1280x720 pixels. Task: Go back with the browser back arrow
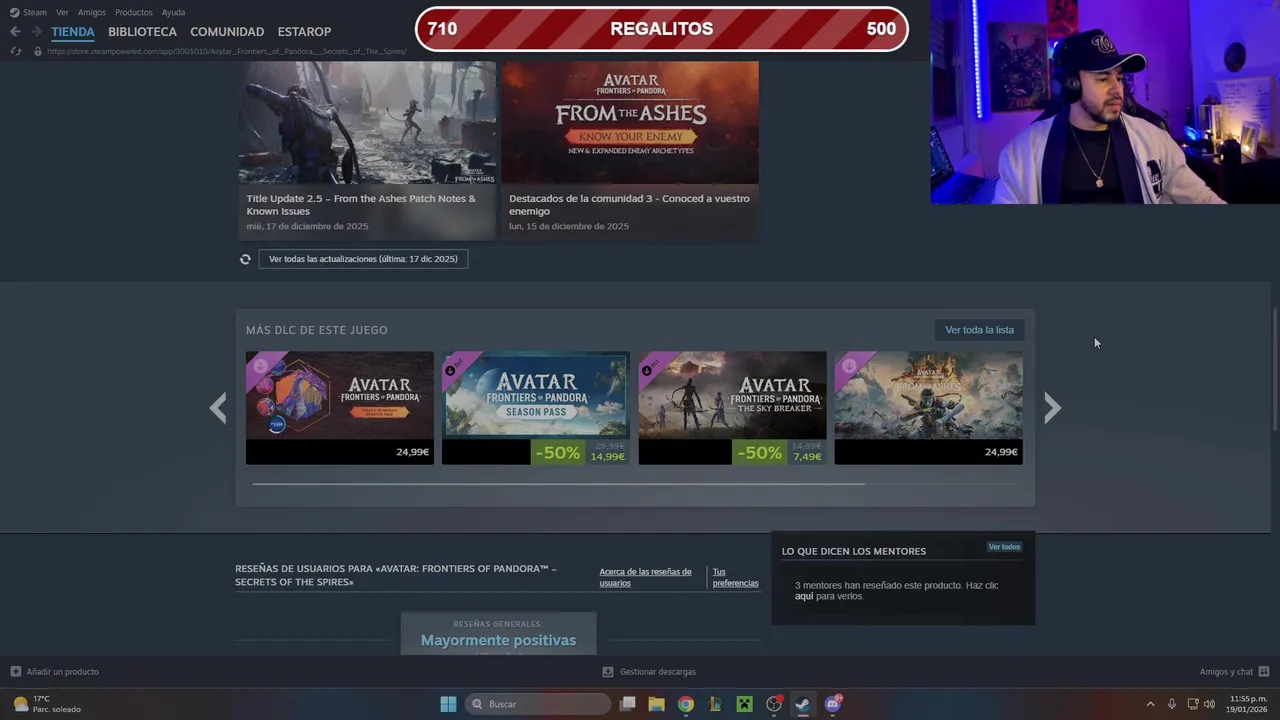click(x=15, y=31)
